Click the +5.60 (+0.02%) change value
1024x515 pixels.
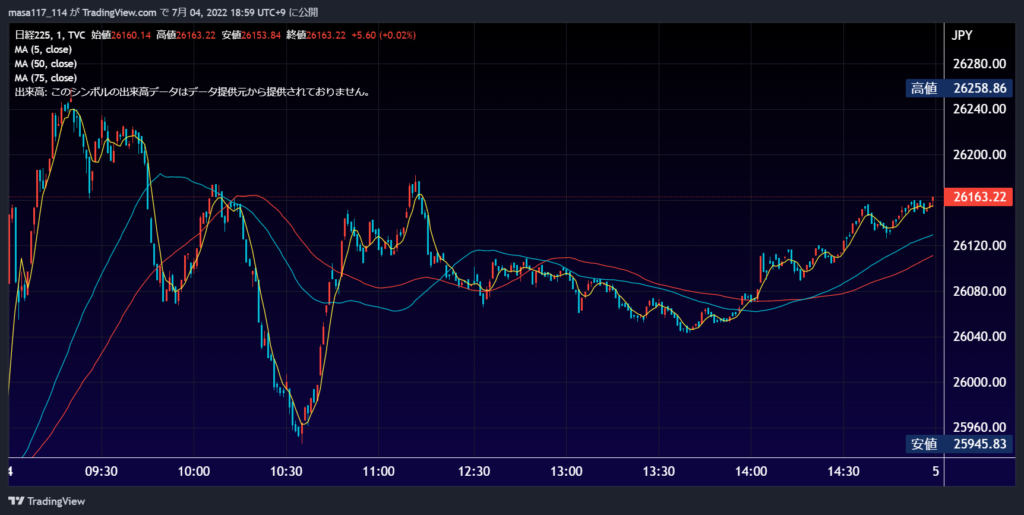tap(383, 35)
